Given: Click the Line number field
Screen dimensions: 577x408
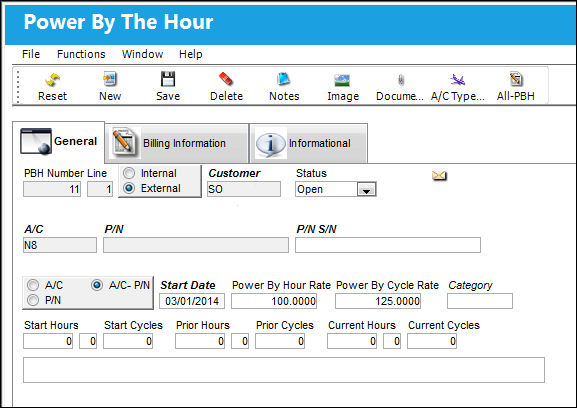Looking at the screenshot, I should pos(100,189).
